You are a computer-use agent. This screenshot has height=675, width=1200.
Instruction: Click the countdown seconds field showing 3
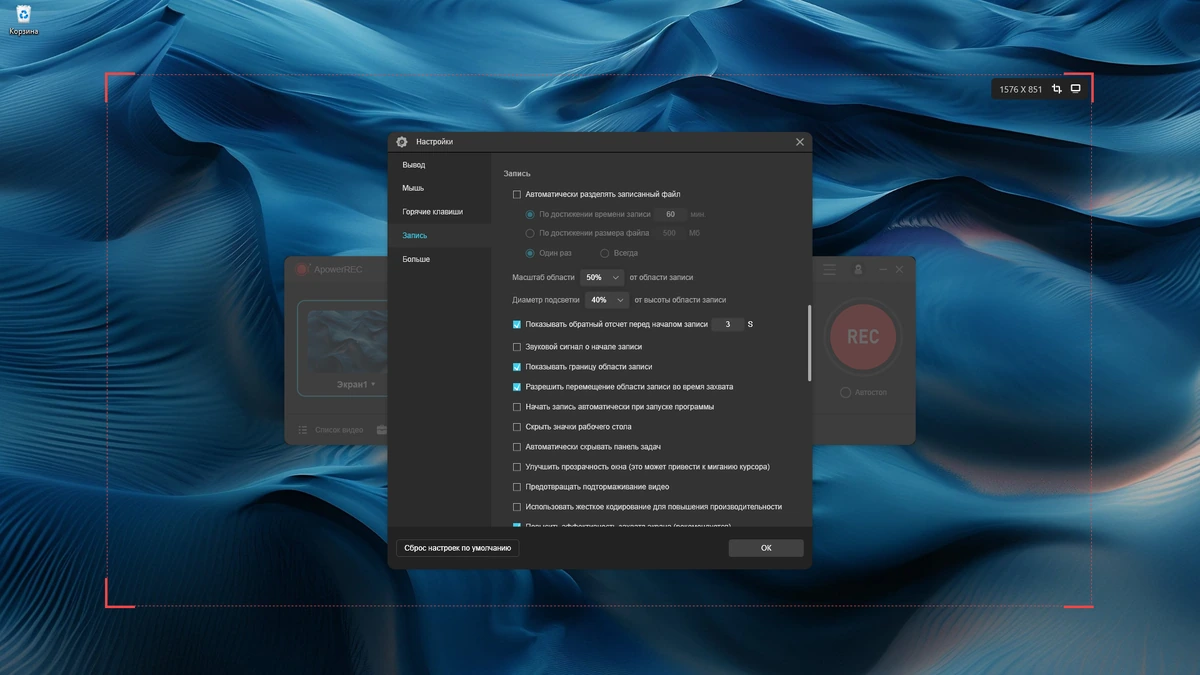tap(728, 325)
